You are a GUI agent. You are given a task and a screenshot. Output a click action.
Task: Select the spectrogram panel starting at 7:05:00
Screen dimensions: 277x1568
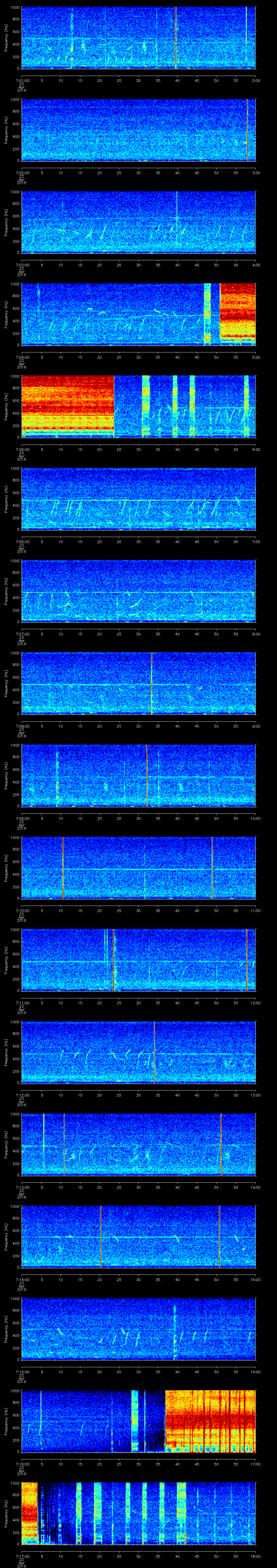(x=139, y=407)
